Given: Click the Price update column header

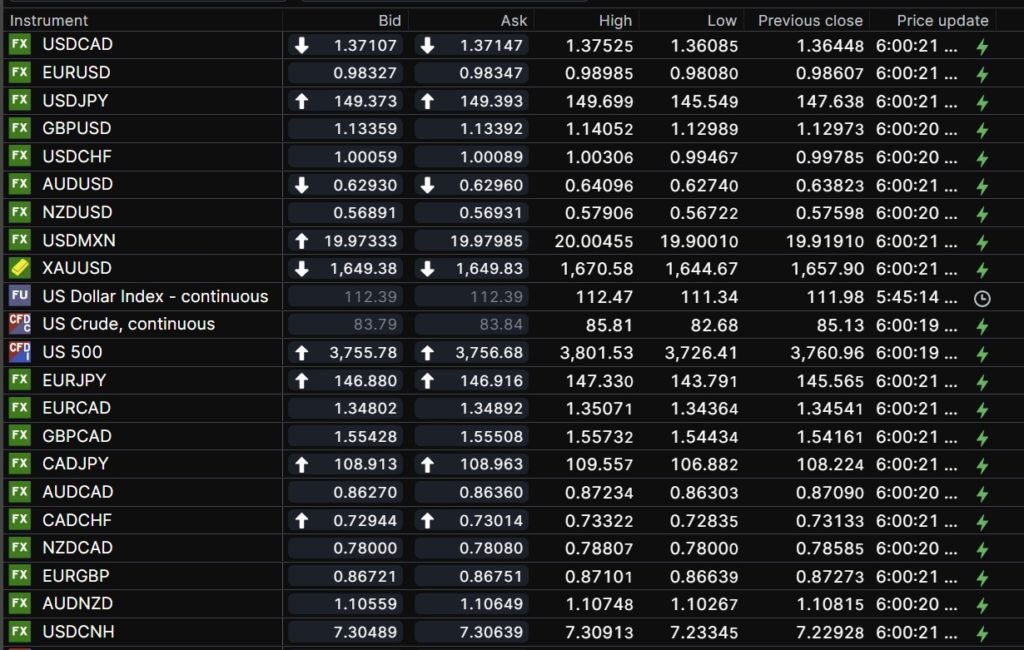Looking at the screenshot, I should pyautogui.click(x=942, y=20).
